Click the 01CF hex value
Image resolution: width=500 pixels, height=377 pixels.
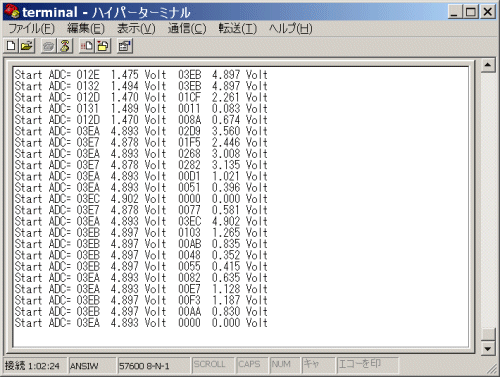189,97
